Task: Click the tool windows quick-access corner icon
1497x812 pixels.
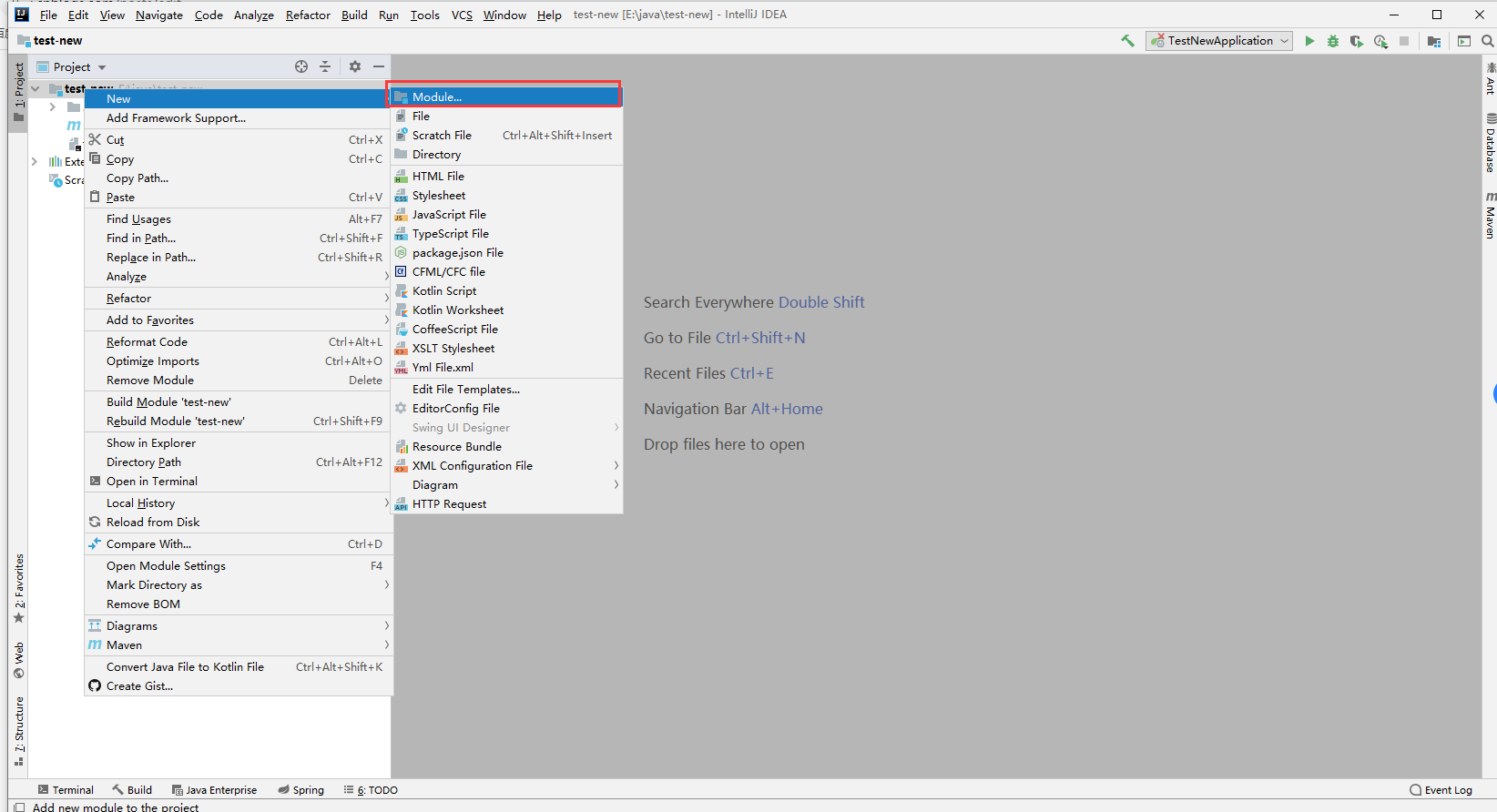Action: 19,807
